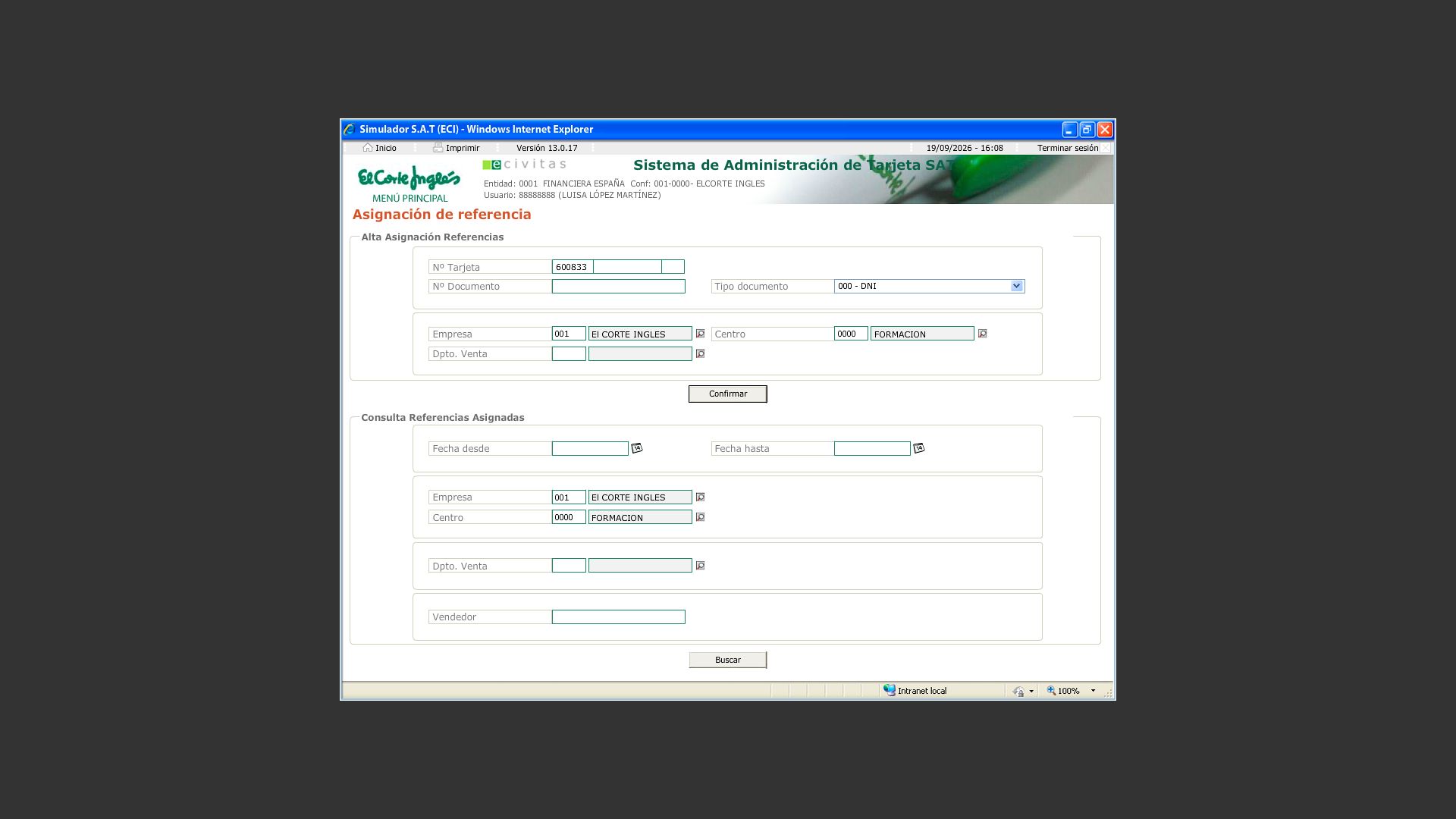
Task: Expand the 100% zoom level dropdown arrow
Action: (x=1093, y=691)
